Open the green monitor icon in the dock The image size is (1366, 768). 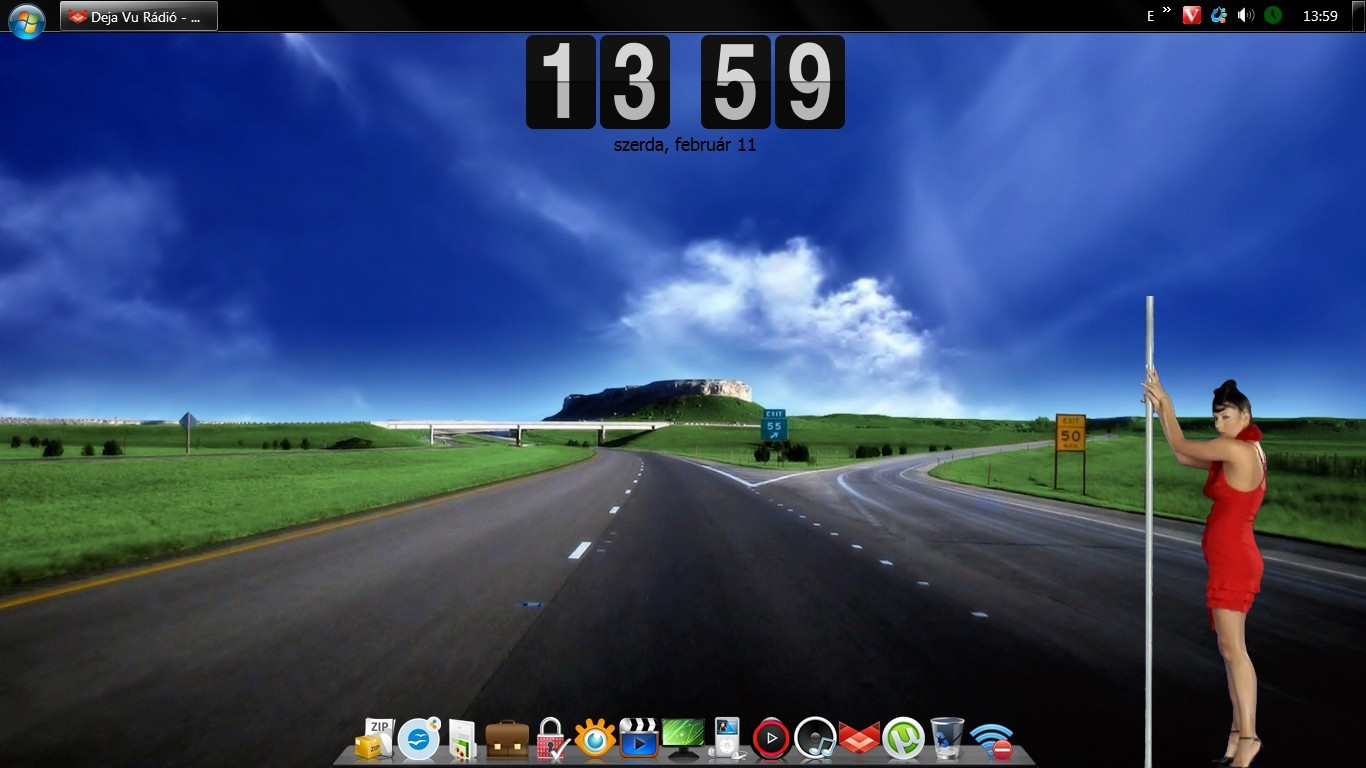[683, 740]
